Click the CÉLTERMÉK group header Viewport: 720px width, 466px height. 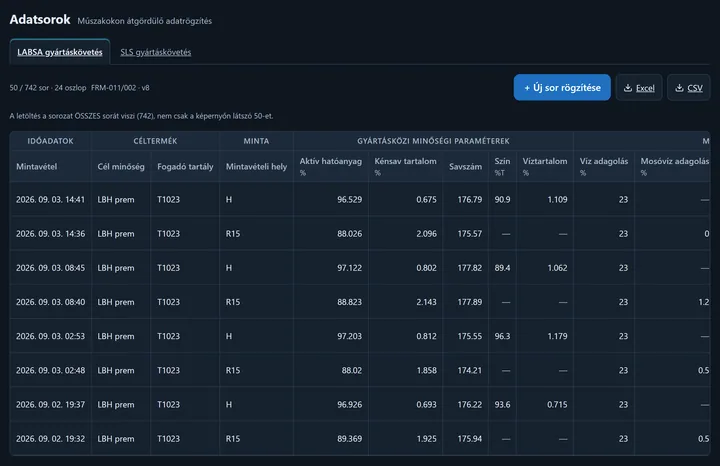coord(155,141)
